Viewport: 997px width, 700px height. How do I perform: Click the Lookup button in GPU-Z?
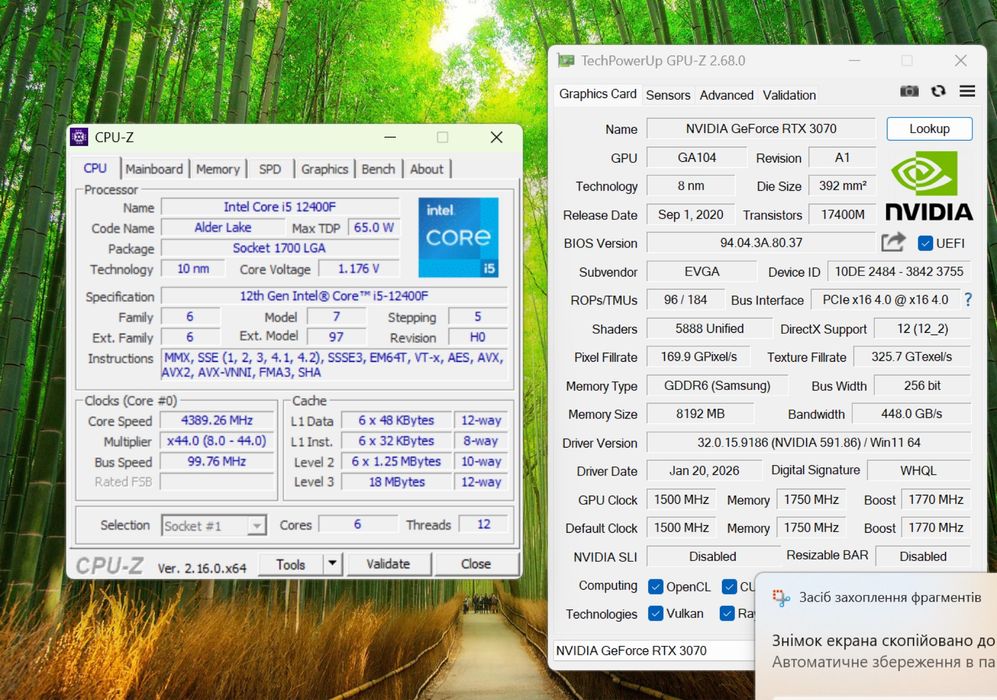pyautogui.click(x=929, y=128)
